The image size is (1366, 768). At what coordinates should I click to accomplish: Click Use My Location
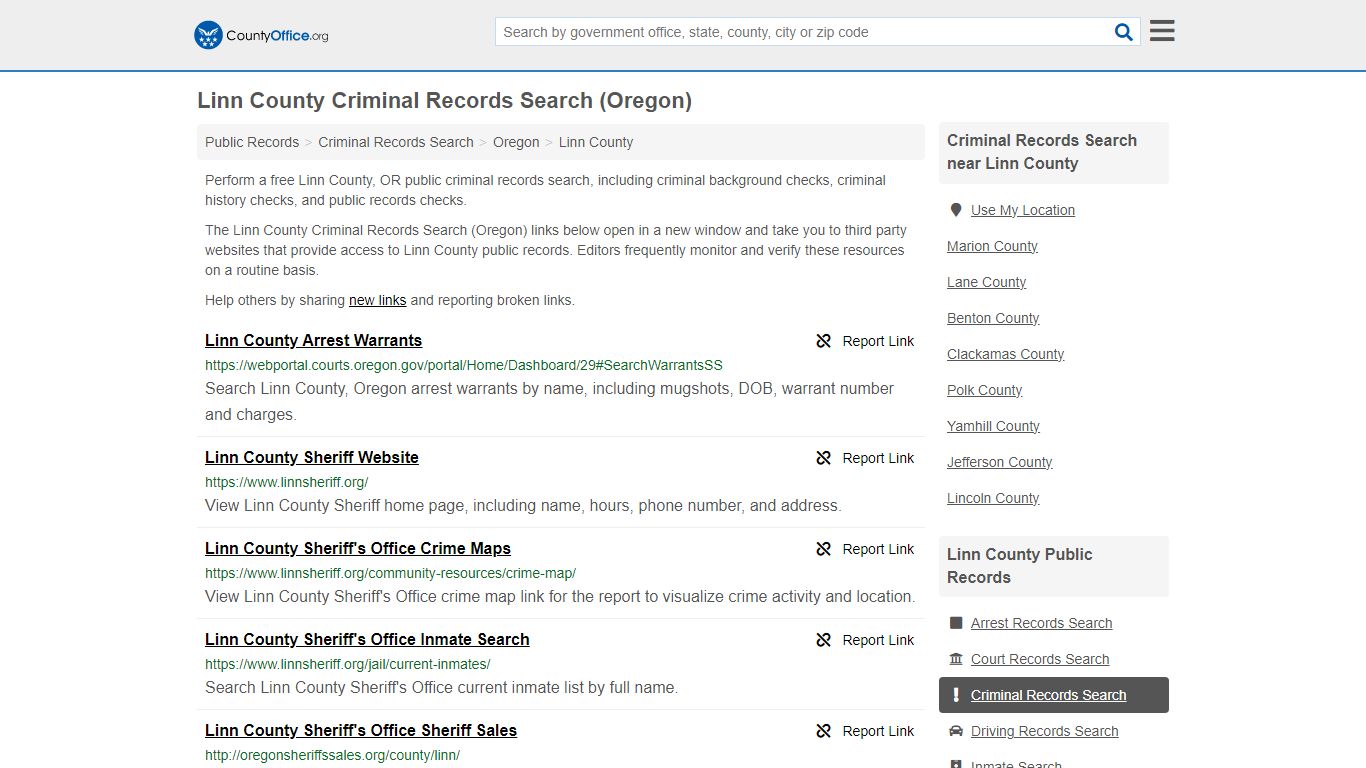point(1023,210)
